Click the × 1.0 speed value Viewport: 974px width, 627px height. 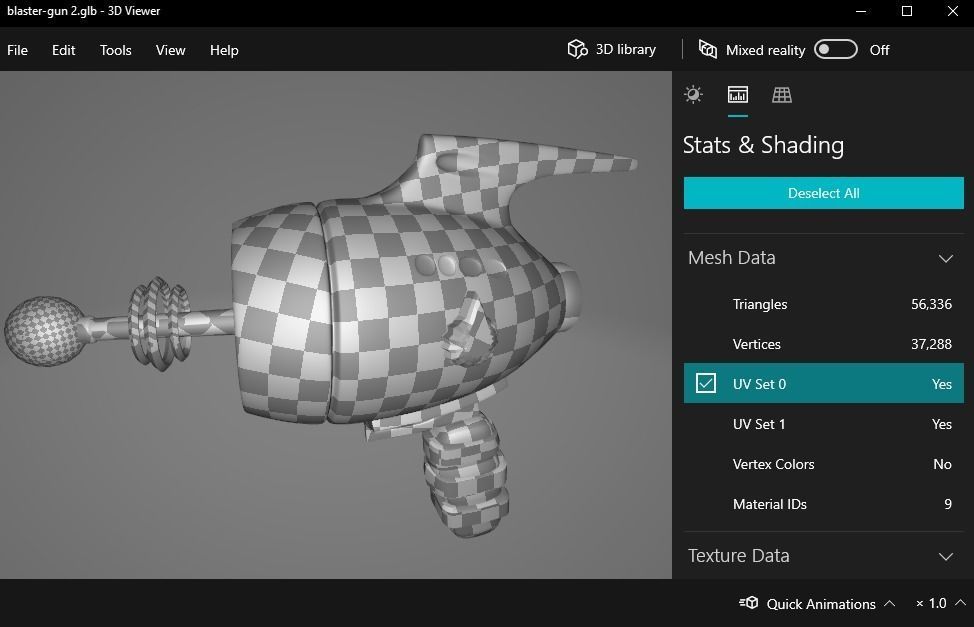[x=931, y=603]
